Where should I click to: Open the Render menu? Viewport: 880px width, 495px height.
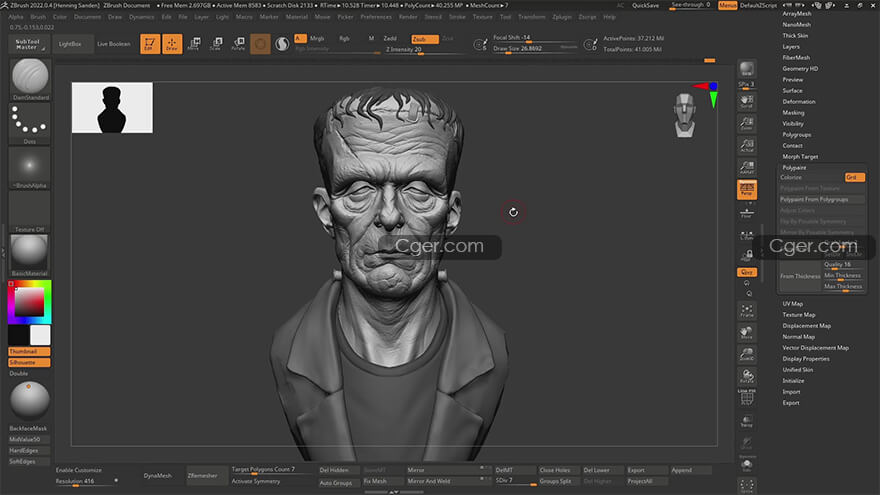pos(408,17)
